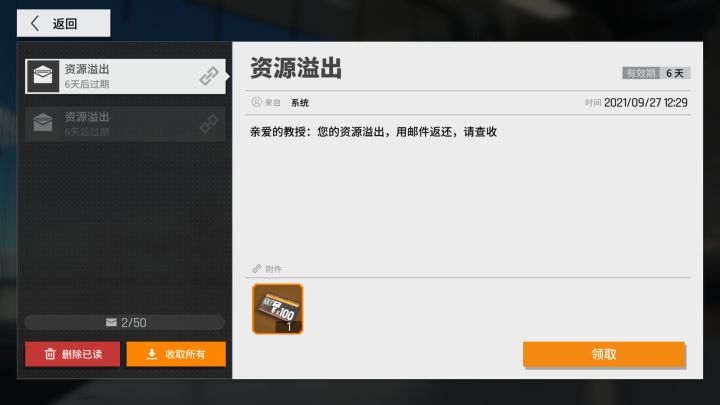This screenshot has height=405, width=720.
Task: Click the mail timestamp 2021/09/27 12:29
Action: pos(645,103)
